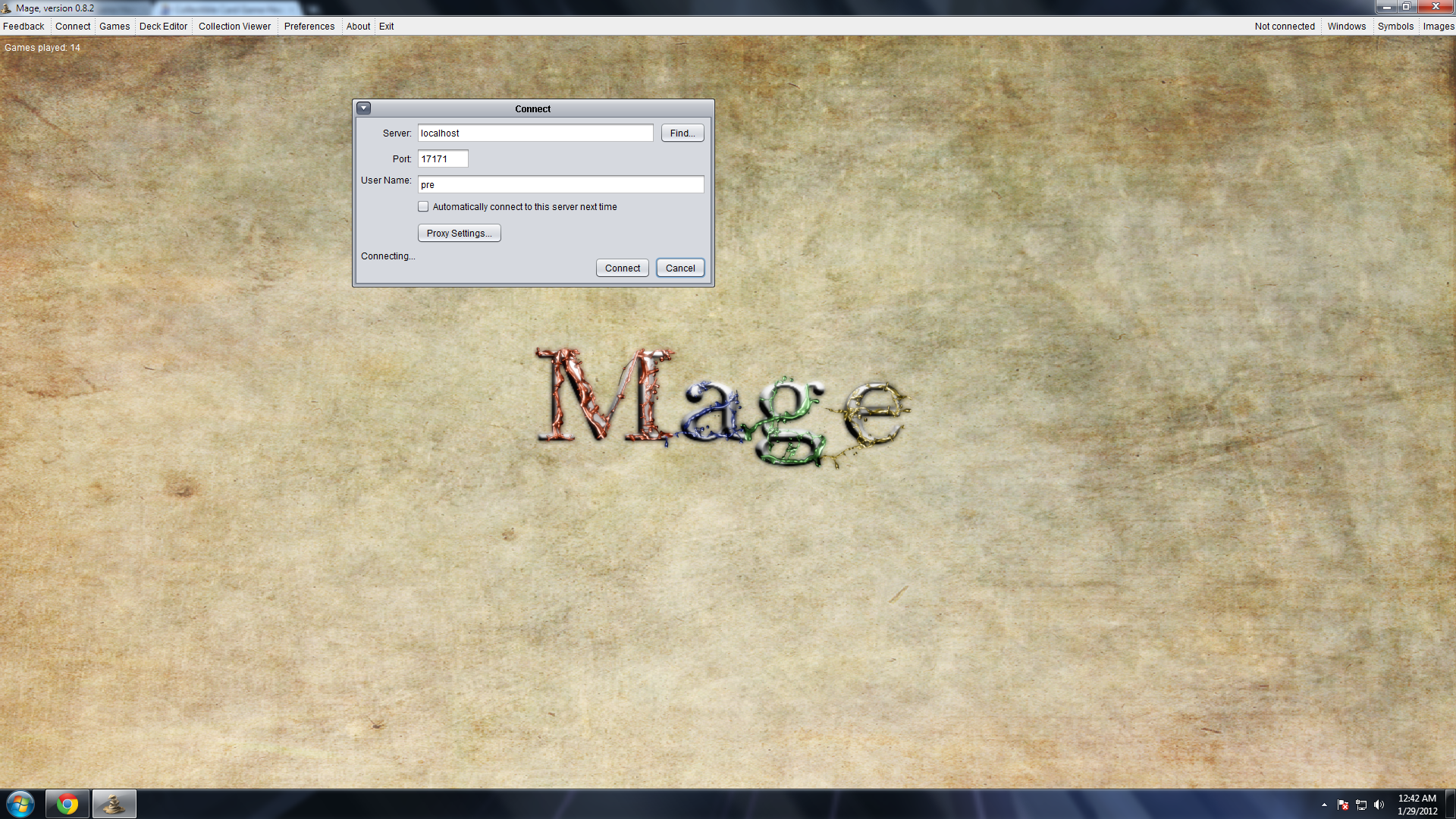The width and height of the screenshot is (1456, 819).
Task: Open the volume speaker icon
Action: [1379, 805]
